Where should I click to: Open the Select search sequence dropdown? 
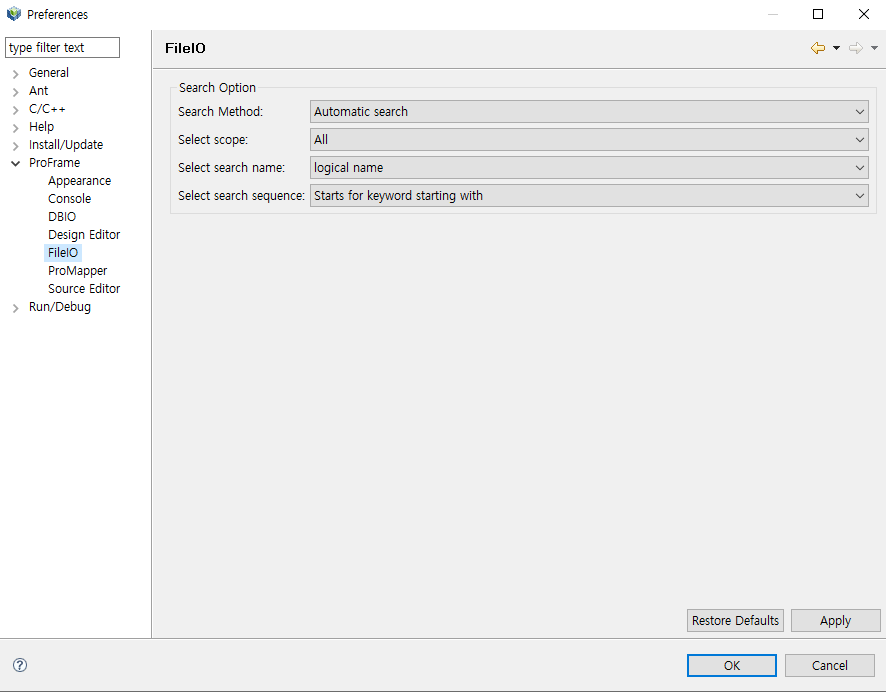[x=589, y=196]
